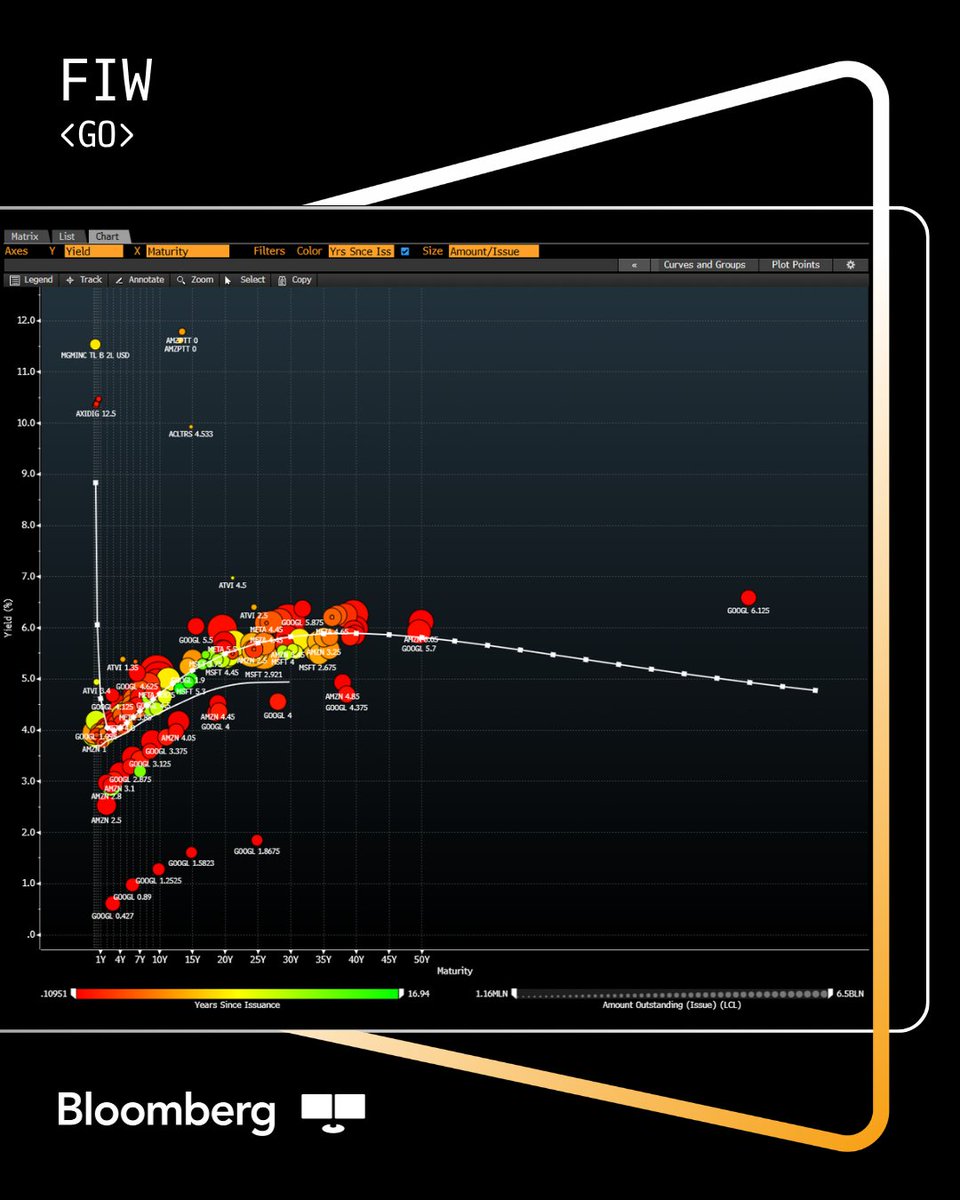960x1200 pixels.
Task: Click the 6.5BLN amount label
Action: coord(850,994)
